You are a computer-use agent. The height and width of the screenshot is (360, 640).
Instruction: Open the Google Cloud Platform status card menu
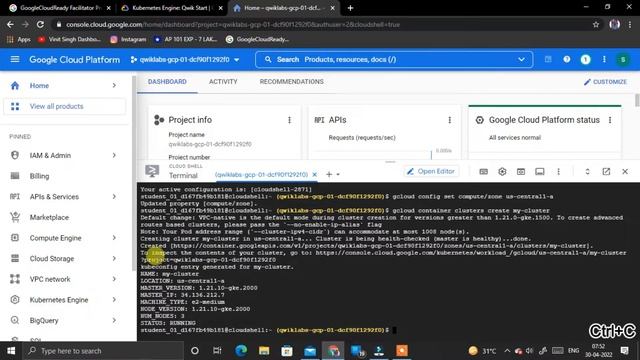tap(610, 120)
